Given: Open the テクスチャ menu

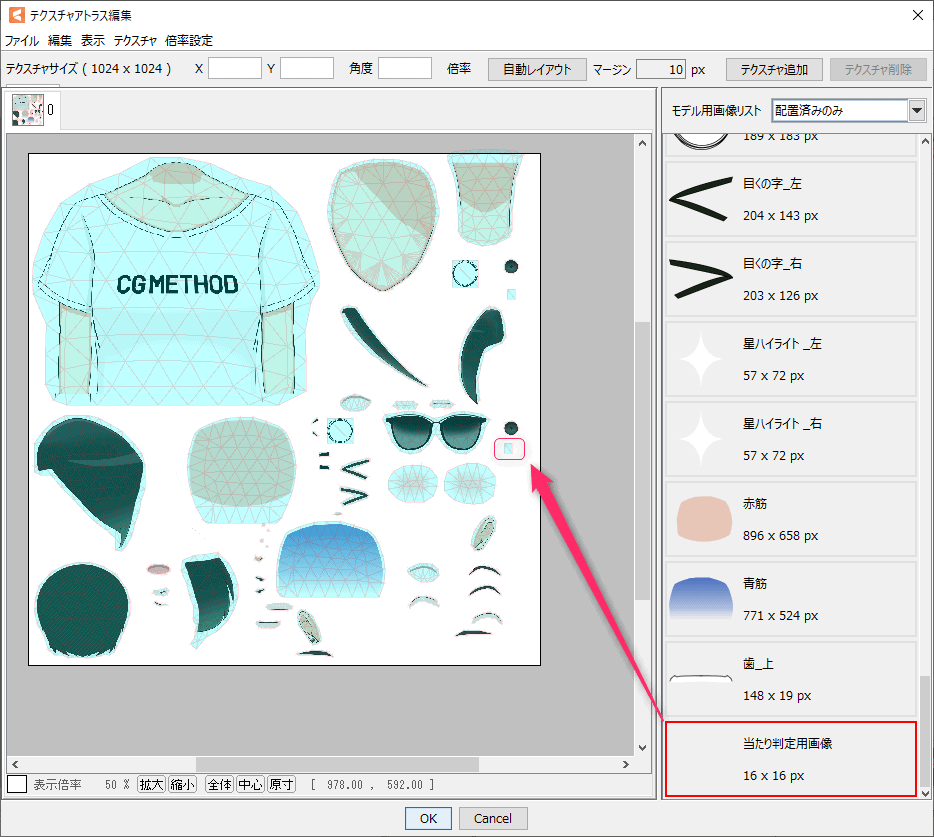Looking at the screenshot, I should tap(135, 41).
